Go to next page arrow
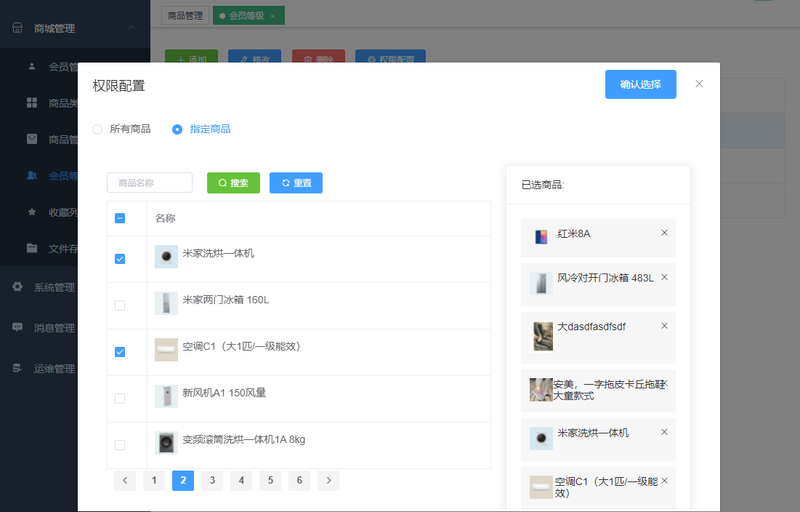 click(329, 480)
